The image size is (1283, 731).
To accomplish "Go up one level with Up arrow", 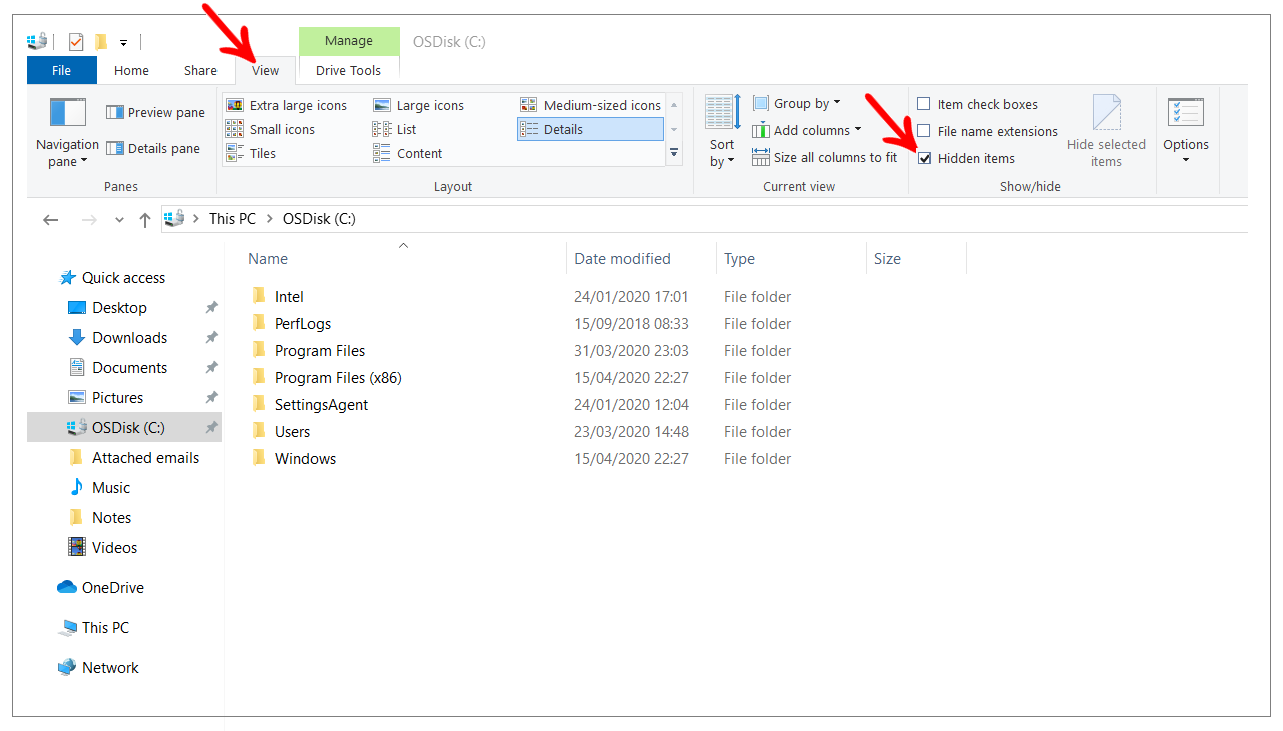I will point(145,220).
